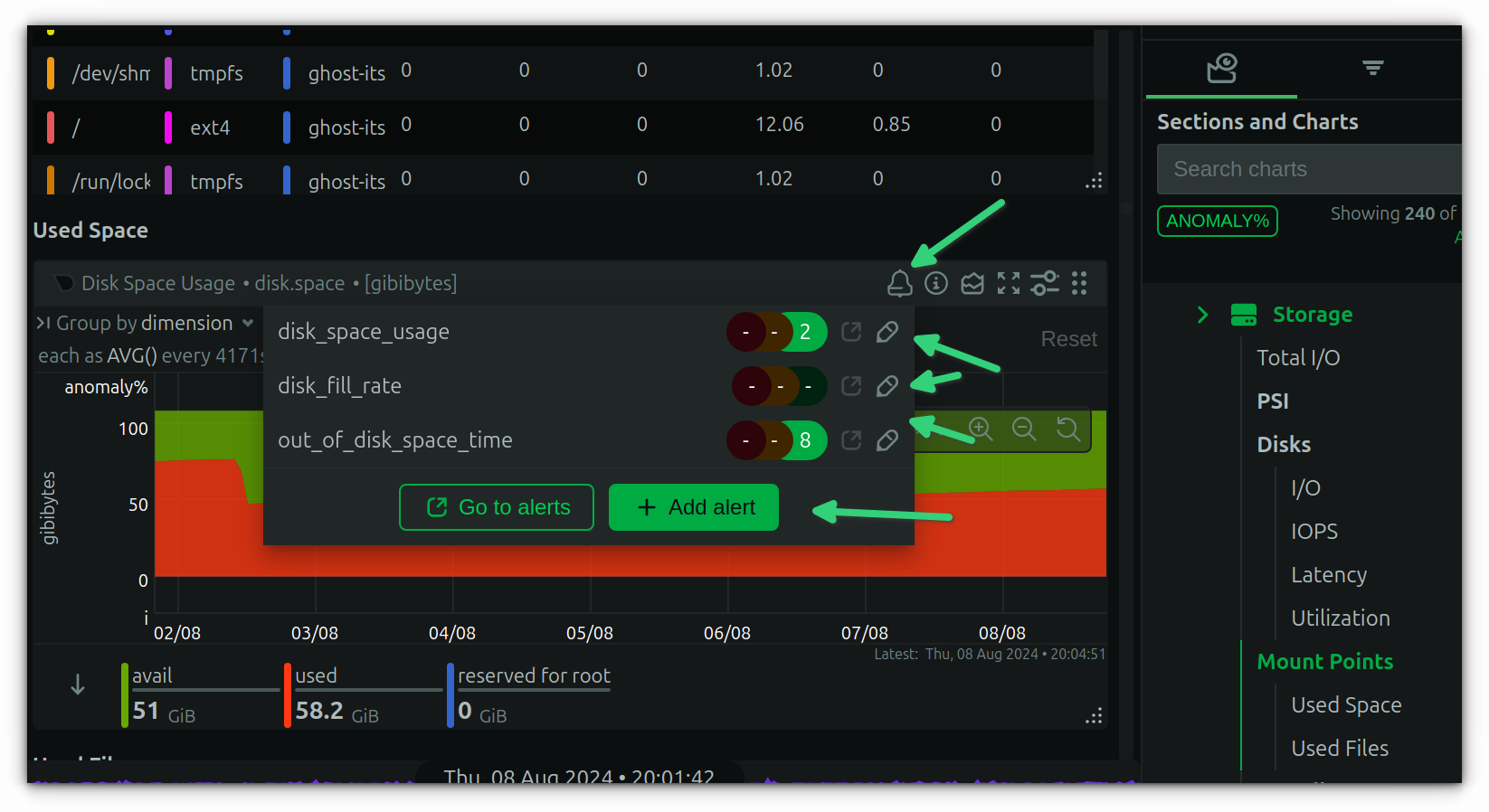Open chart settings sliders icon
This screenshot has height=812, width=1489.
(1045, 284)
